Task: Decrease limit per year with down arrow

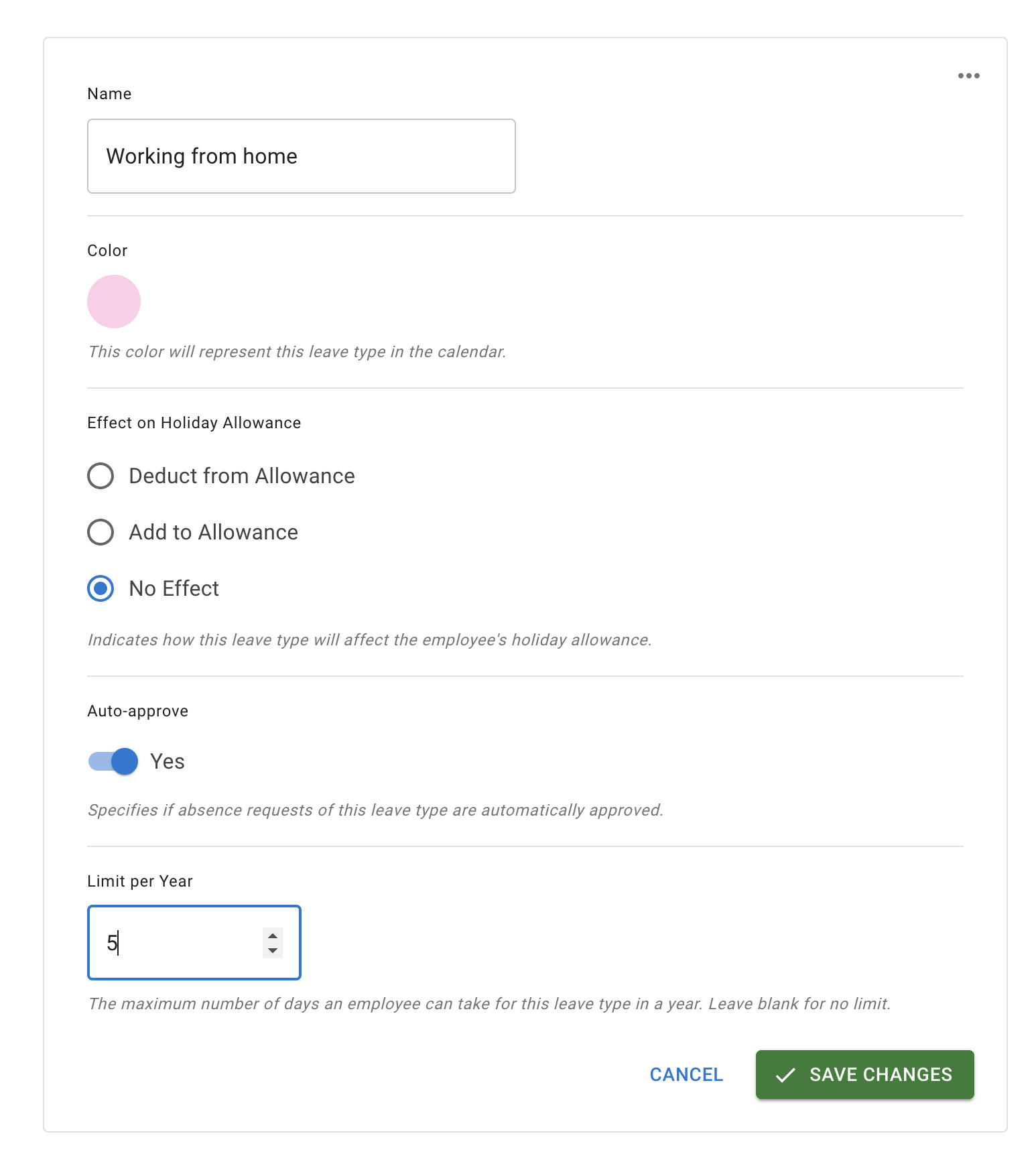Action: click(x=273, y=950)
